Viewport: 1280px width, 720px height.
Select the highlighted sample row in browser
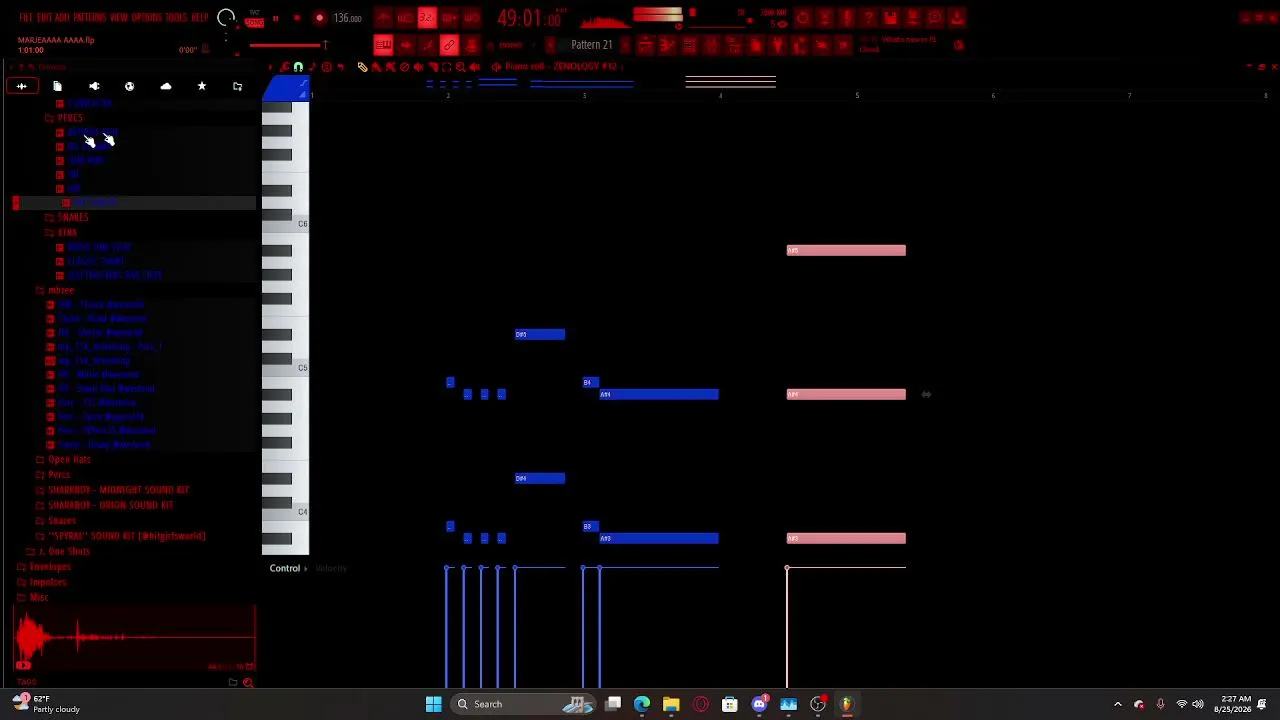tap(134, 203)
